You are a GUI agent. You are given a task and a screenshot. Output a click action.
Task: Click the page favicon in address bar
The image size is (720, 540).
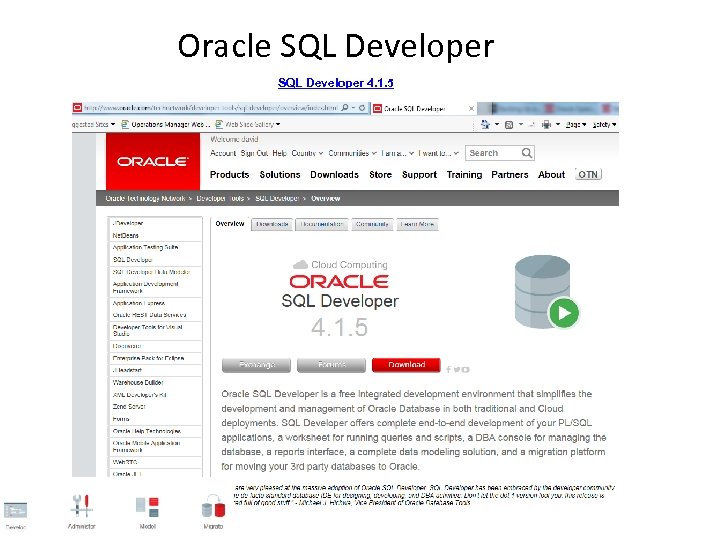pyautogui.click(x=78, y=108)
